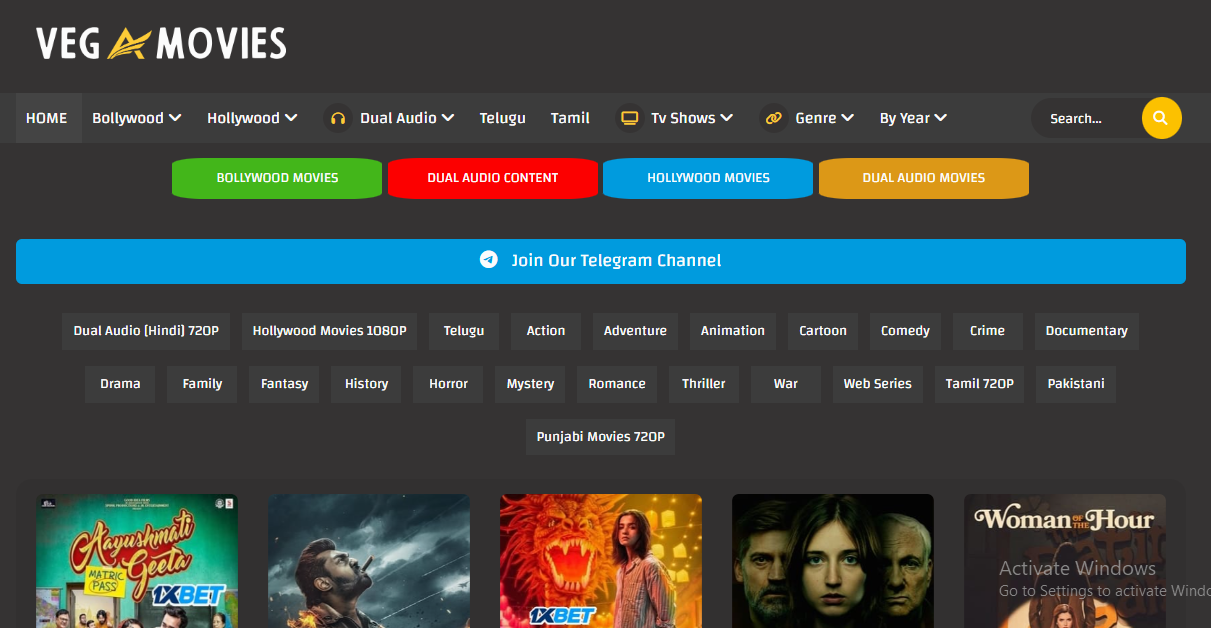The image size is (1211, 628).
Task: Click the orange DUAL AUDIO MOVIES button
Action: pyautogui.click(x=924, y=178)
